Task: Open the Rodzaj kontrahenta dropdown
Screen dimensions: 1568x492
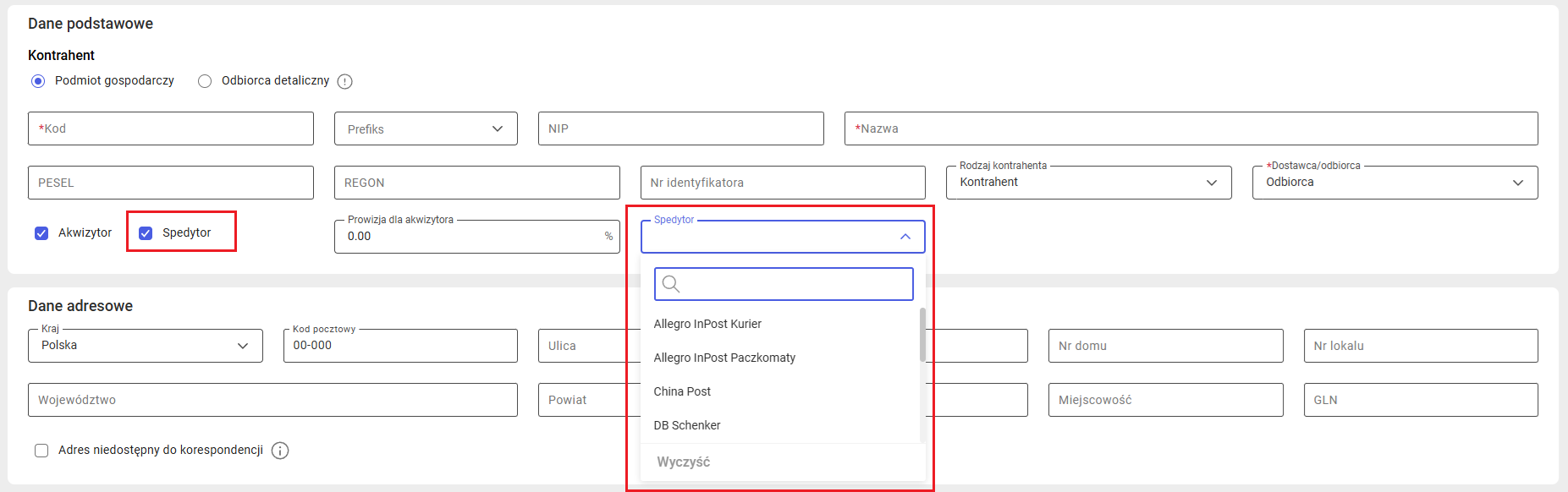Action: tap(1211, 183)
